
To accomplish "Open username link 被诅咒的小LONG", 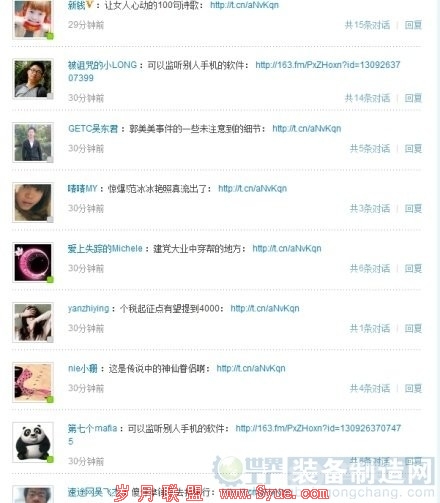I will (x=102, y=65).
